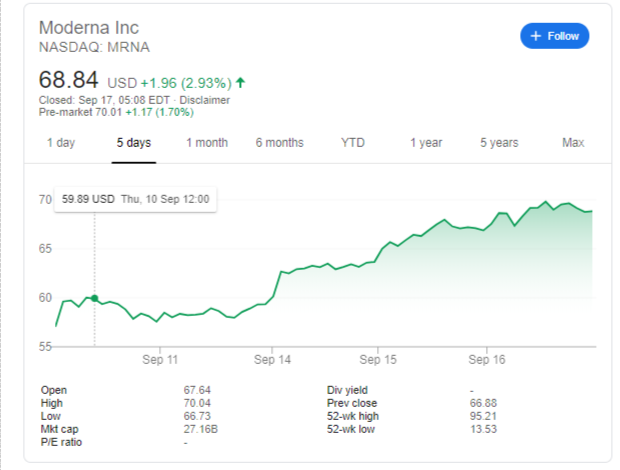
Task: Click the Closed: Sep 17, 05:08 EDT text
Action: coord(104,100)
